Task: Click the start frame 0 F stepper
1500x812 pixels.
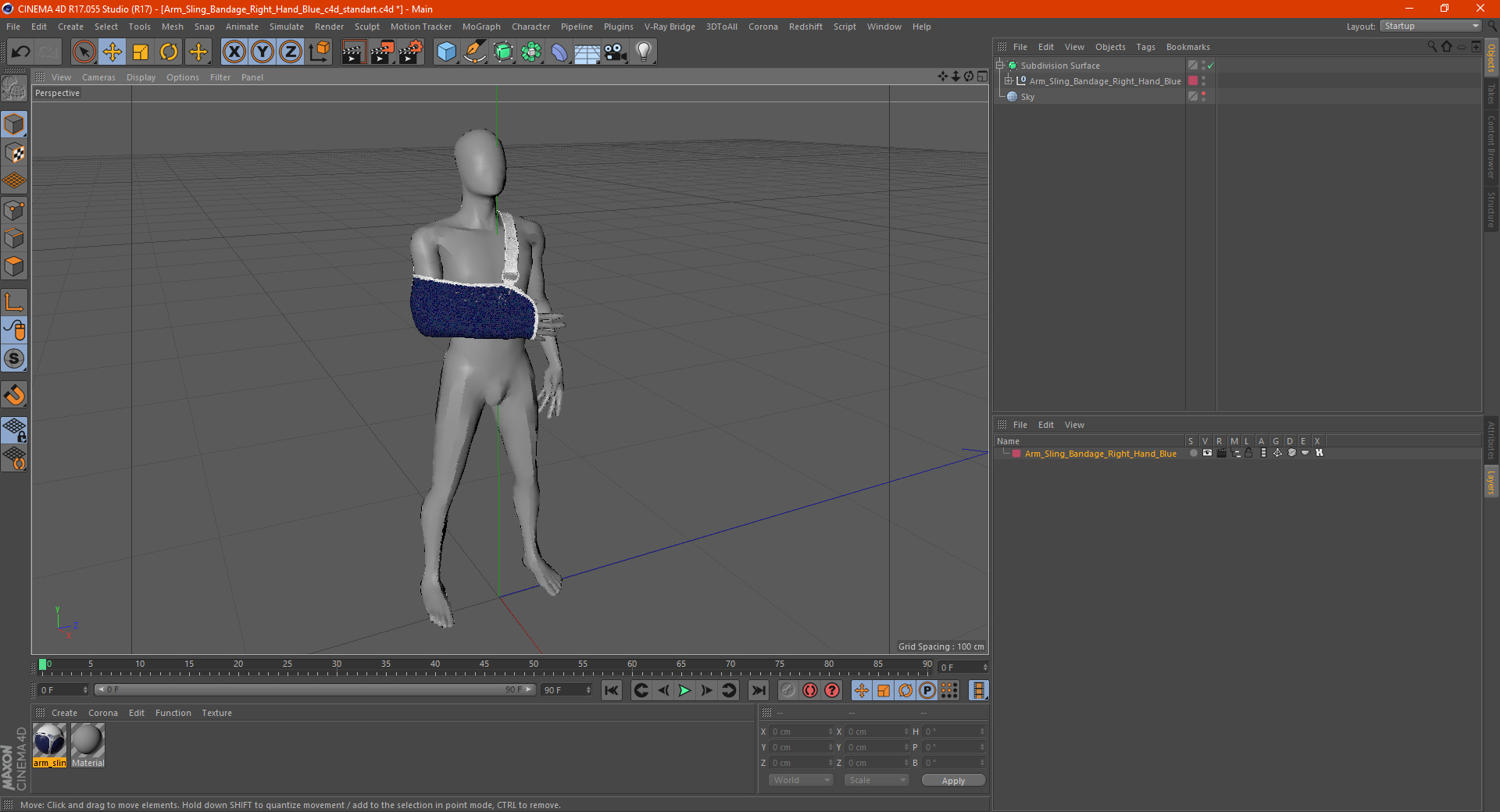Action: point(85,690)
